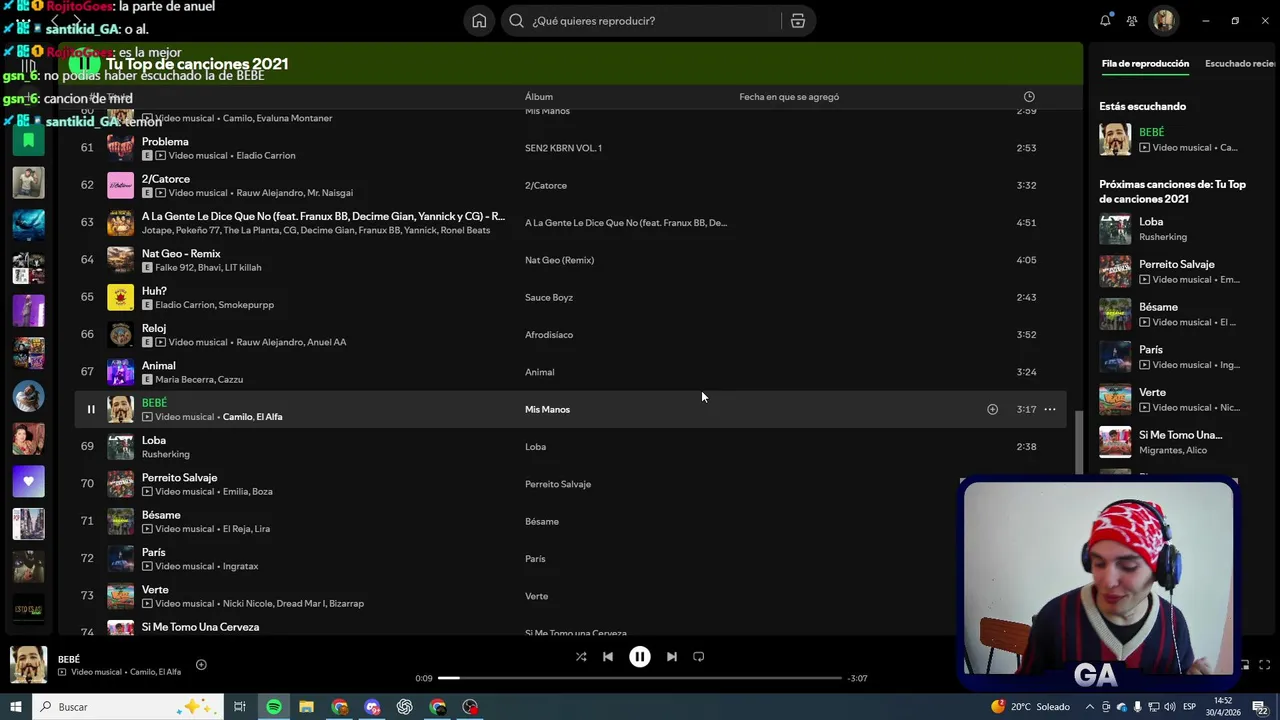1280x720 pixels.
Task: Open the volume control in system tray
Action: (1168, 707)
